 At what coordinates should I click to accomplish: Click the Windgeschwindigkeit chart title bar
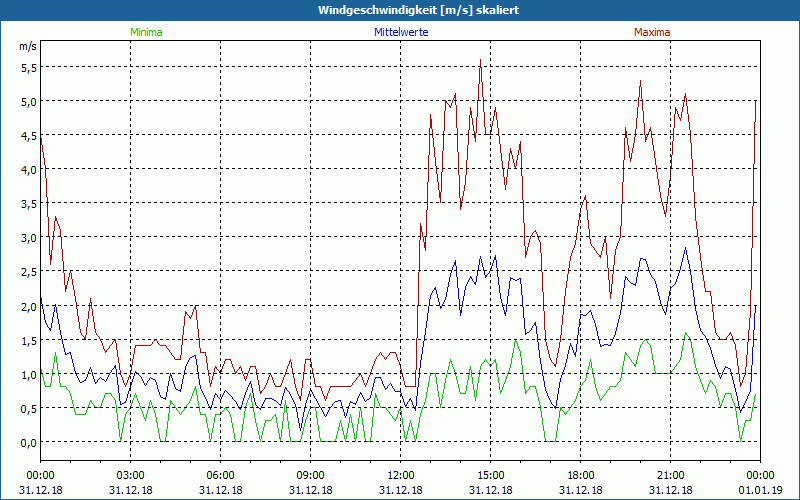(x=400, y=9)
